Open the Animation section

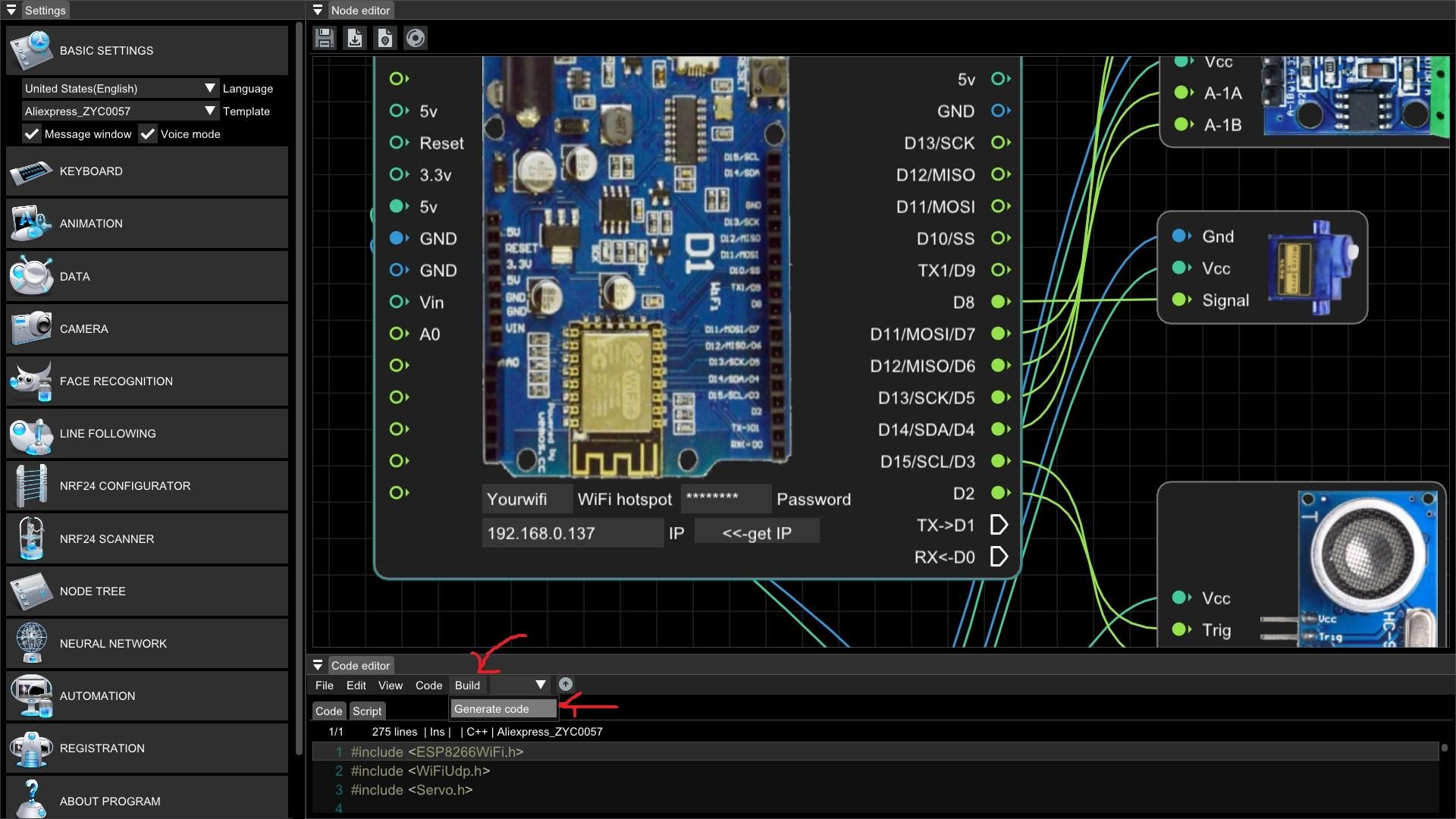coord(147,224)
